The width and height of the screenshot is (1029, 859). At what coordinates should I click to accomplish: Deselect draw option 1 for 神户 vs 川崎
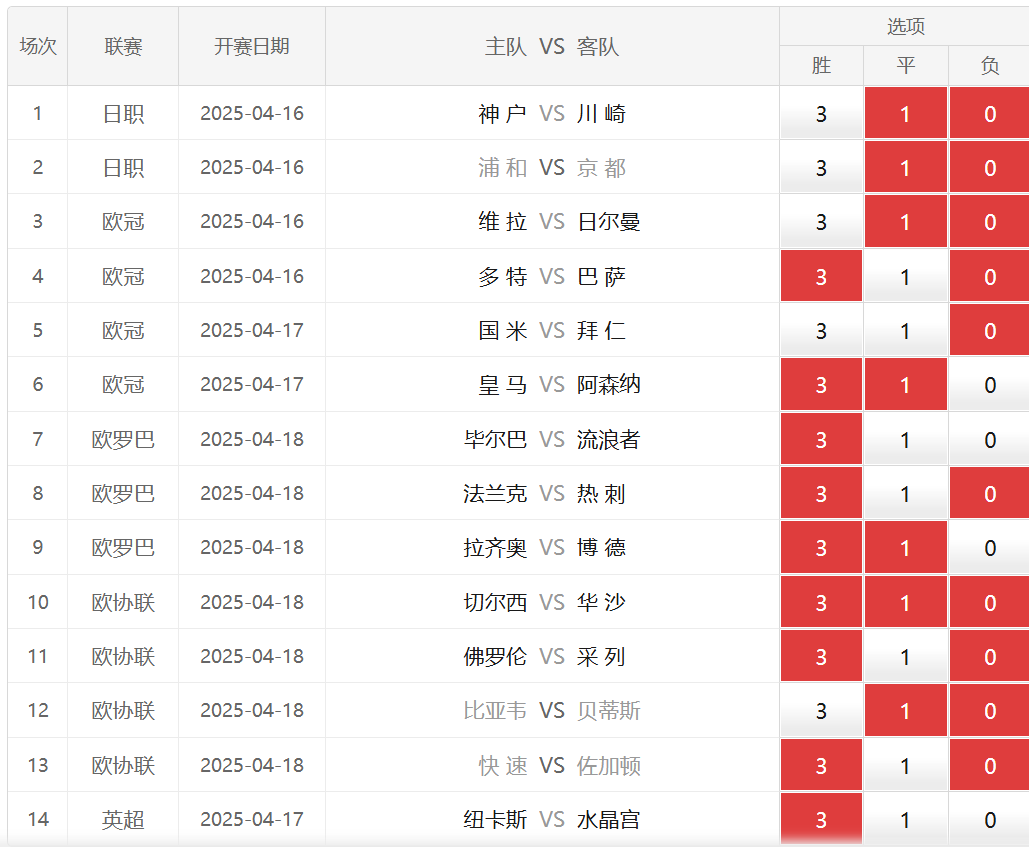pyautogui.click(x=906, y=114)
